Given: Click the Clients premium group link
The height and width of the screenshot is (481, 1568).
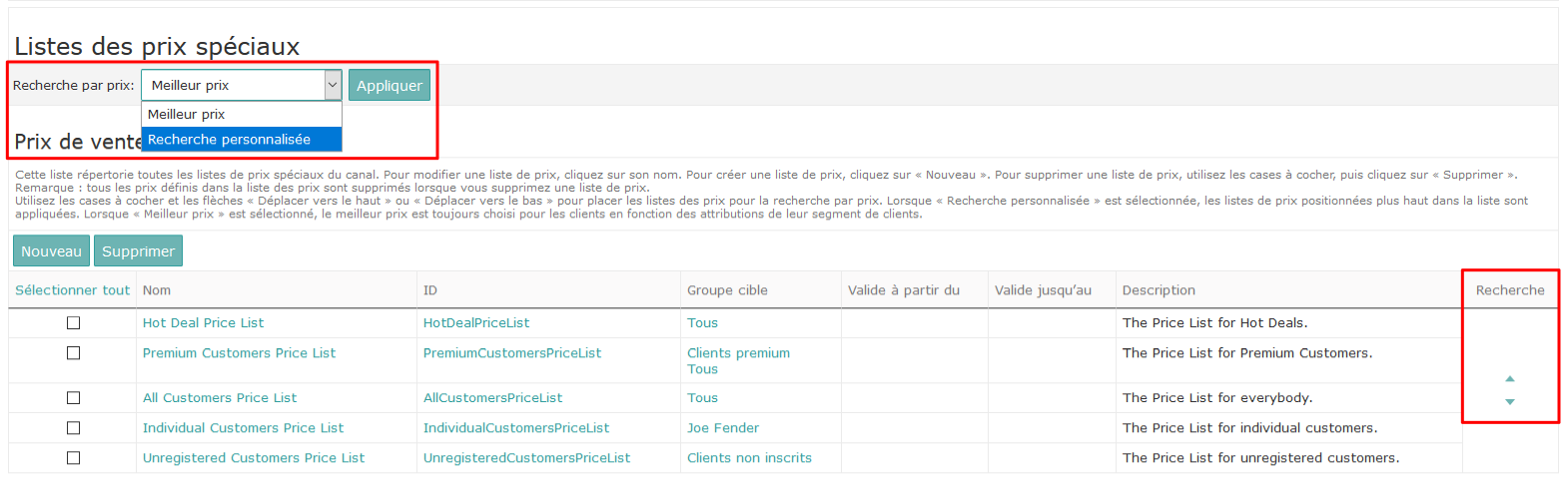Looking at the screenshot, I should [738, 353].
